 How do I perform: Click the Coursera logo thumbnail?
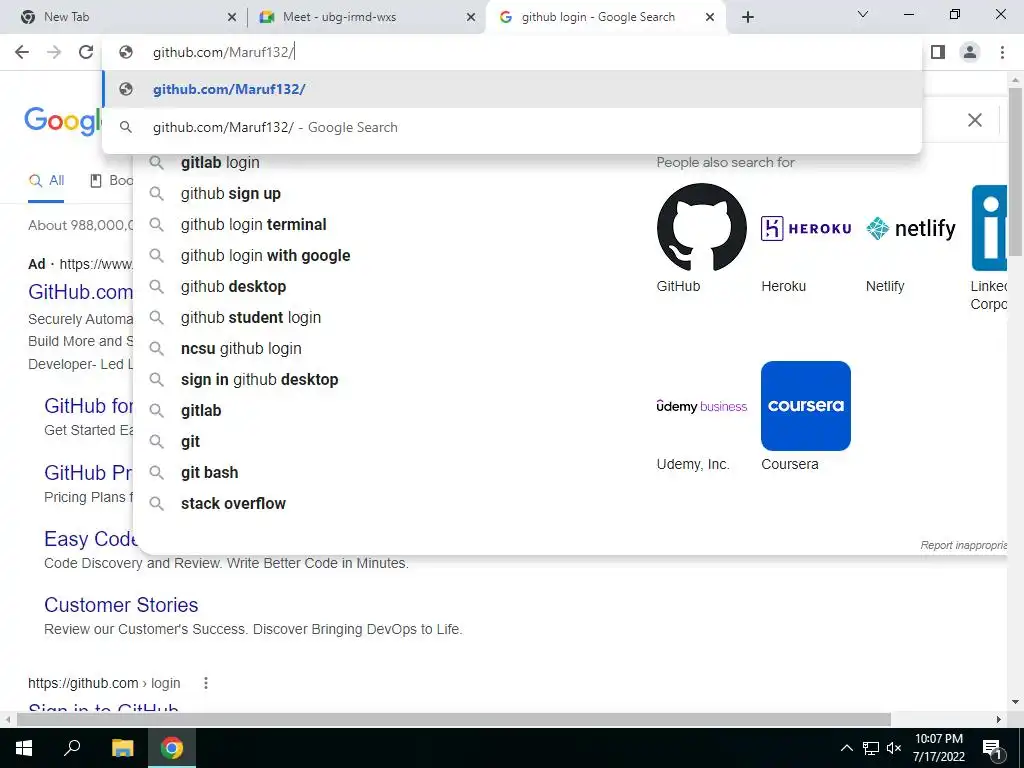[806, 406]
